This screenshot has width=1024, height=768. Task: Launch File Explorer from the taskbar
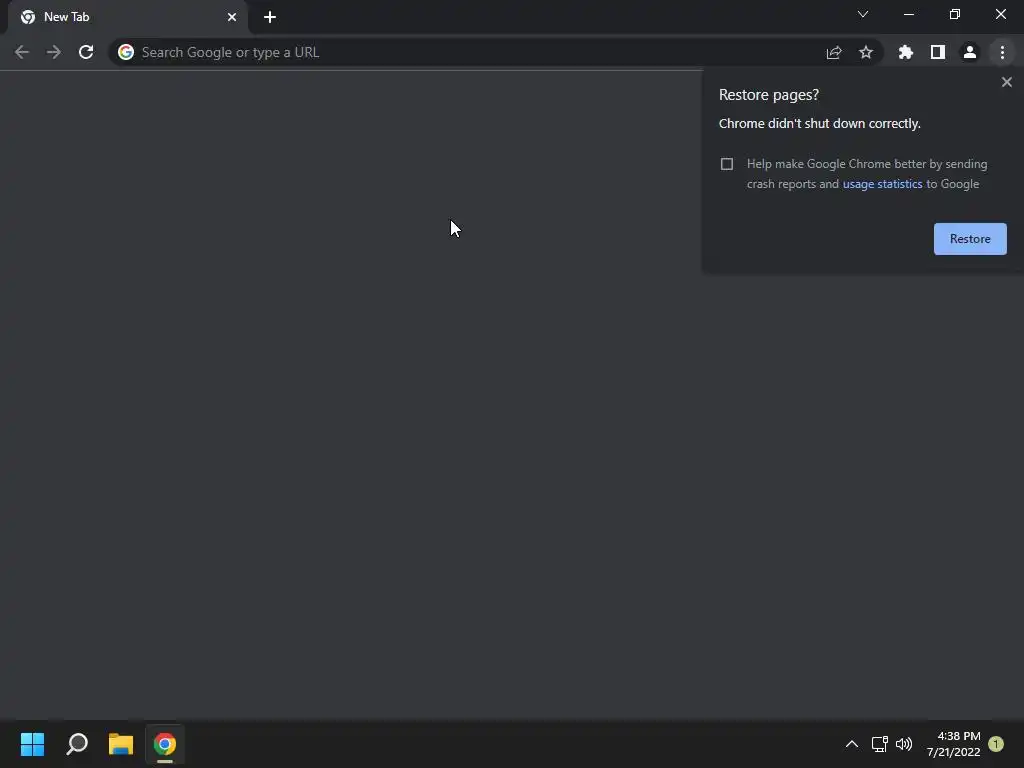click(121, 744)
